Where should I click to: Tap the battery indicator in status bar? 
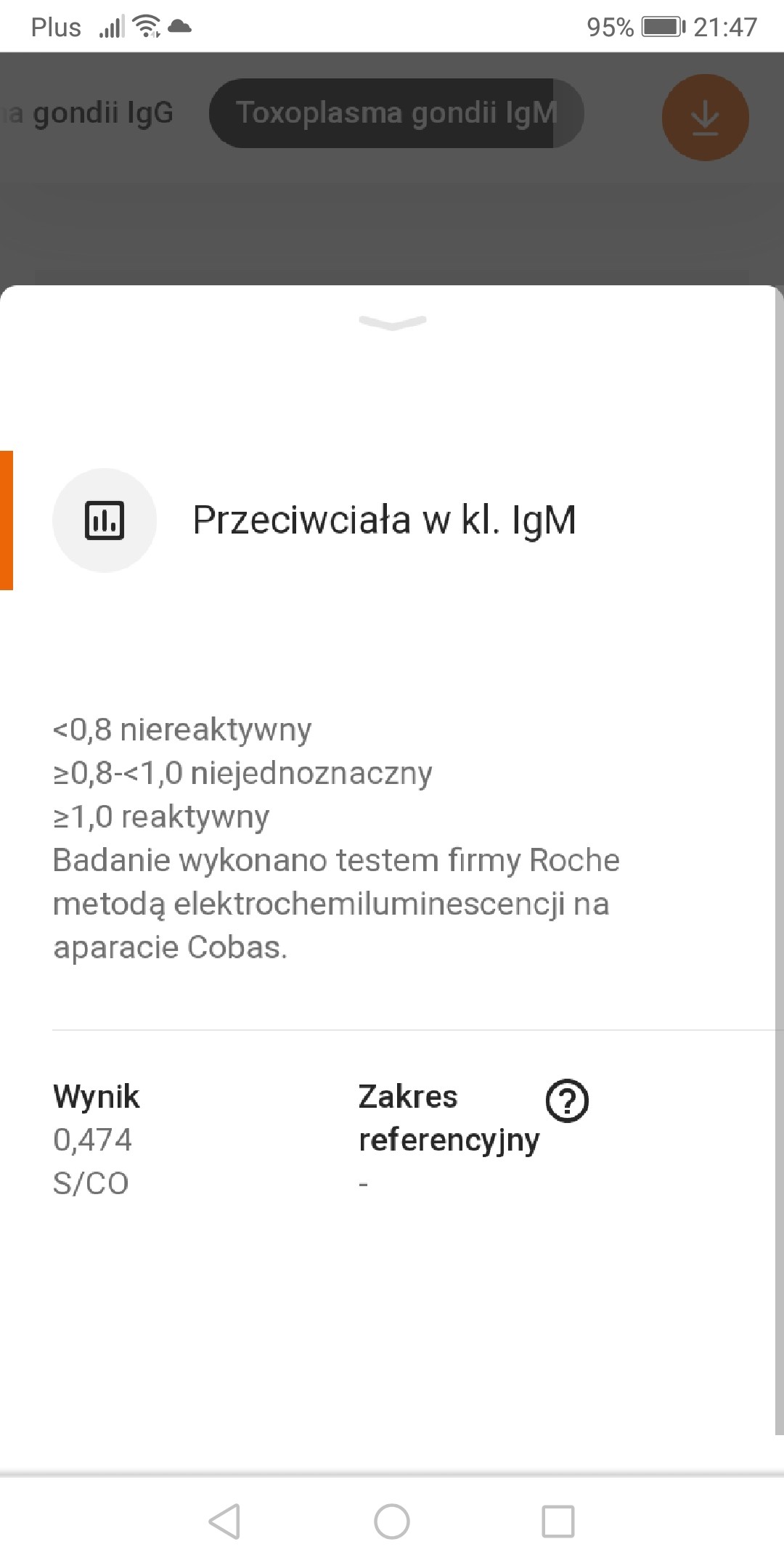point(663,27)
